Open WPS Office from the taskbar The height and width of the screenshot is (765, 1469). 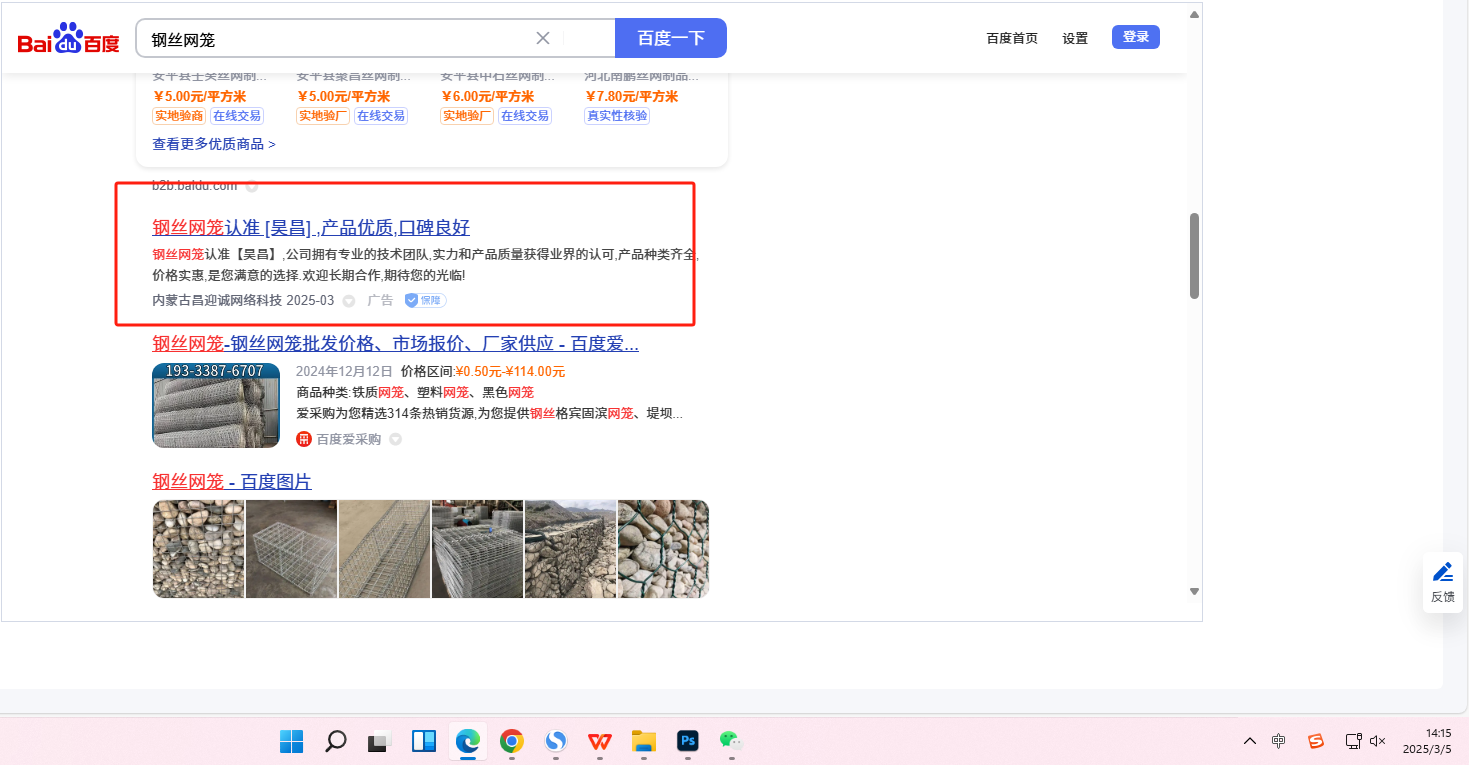pyautogui.click(x=600, y=741)
